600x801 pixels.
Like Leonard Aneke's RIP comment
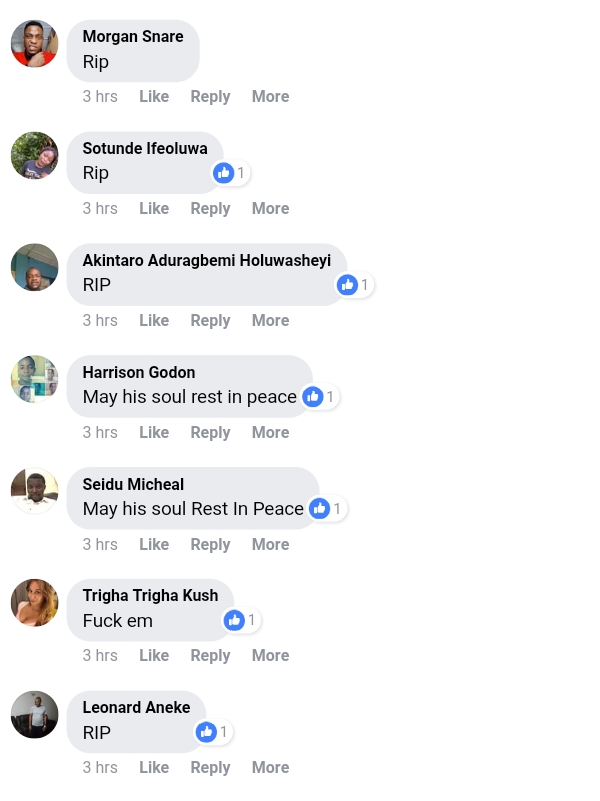[x=154, y=768]
